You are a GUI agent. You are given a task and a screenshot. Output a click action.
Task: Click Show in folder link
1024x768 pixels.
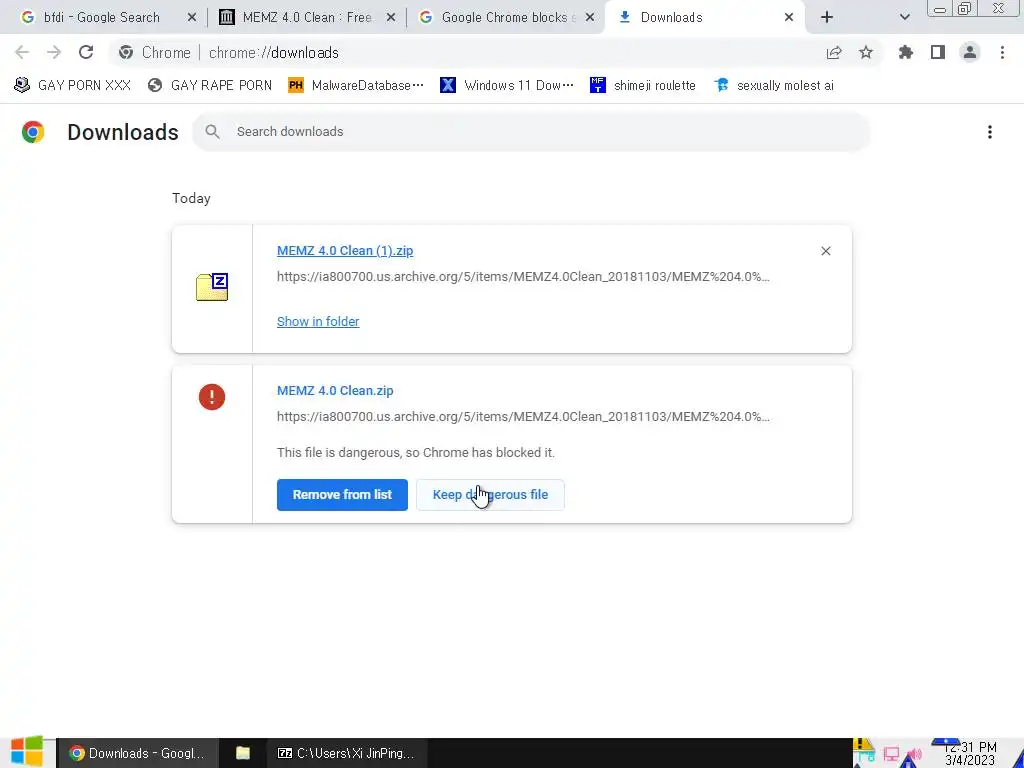318,321
